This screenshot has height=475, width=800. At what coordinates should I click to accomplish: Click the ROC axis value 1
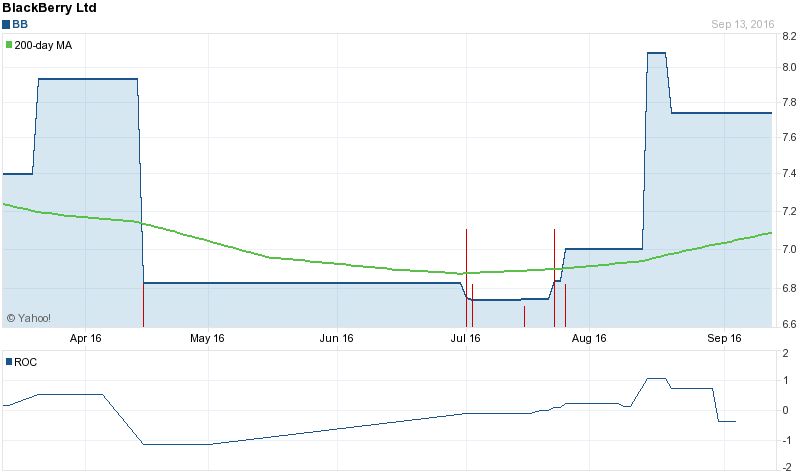click(x=786, y=380)
